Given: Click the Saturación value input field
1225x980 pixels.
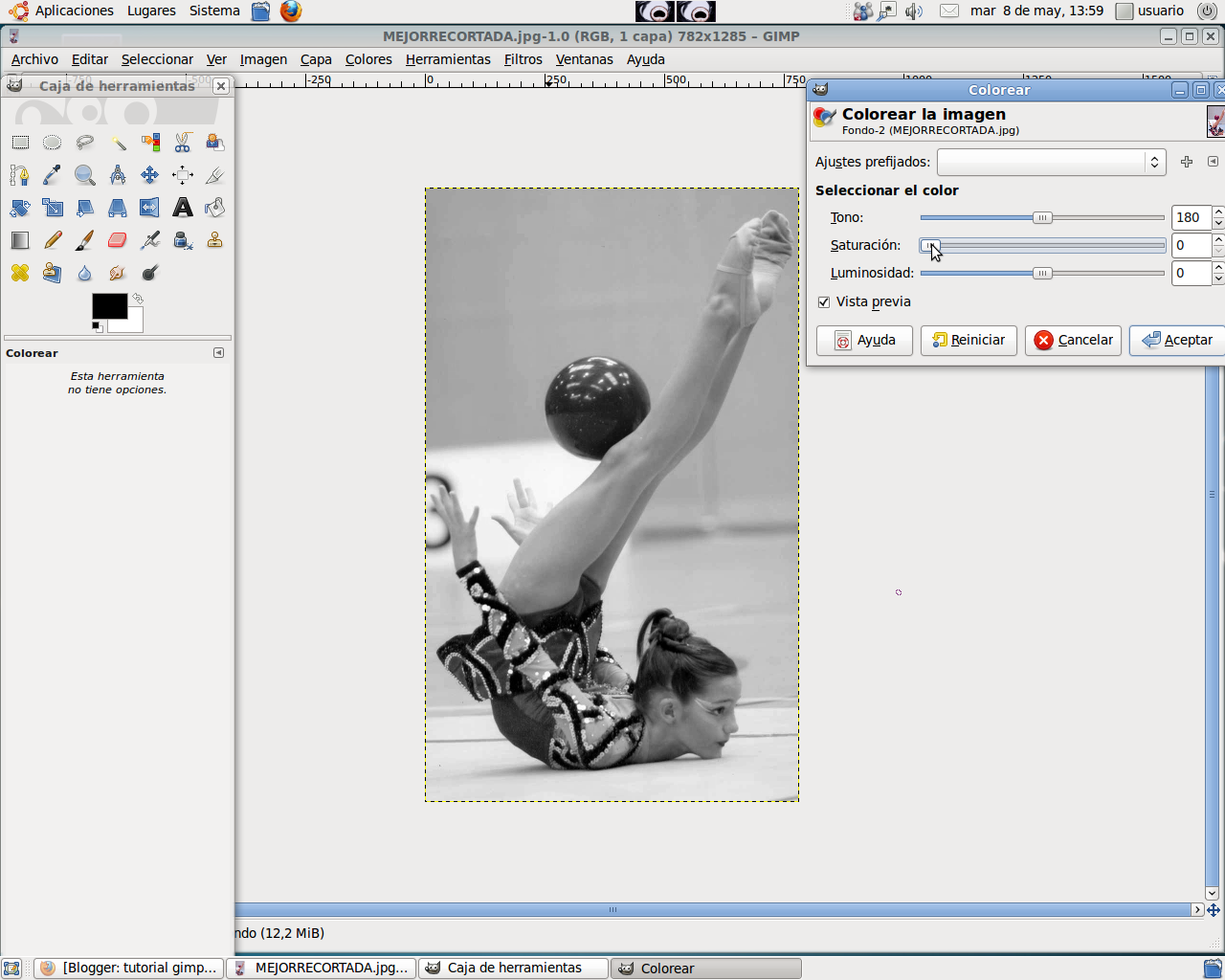Looking at the screenshot, I should [x=1192, y=246].
